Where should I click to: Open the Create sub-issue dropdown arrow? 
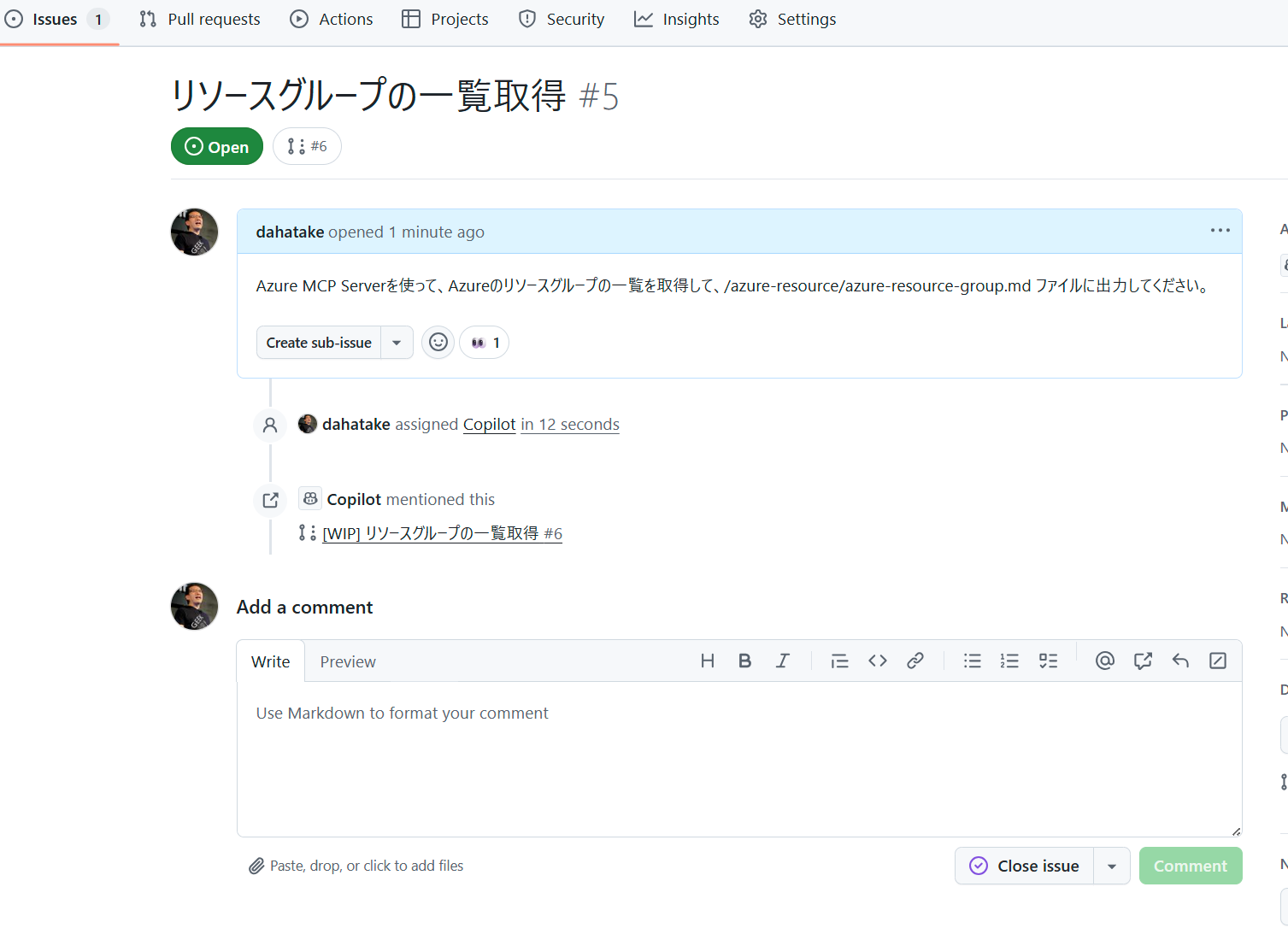click(x=397, y=342)
